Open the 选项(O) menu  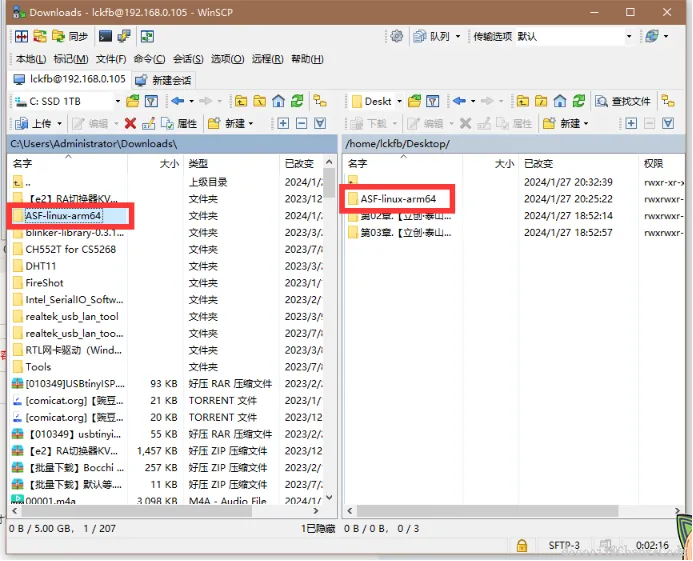tap(227, 59)
